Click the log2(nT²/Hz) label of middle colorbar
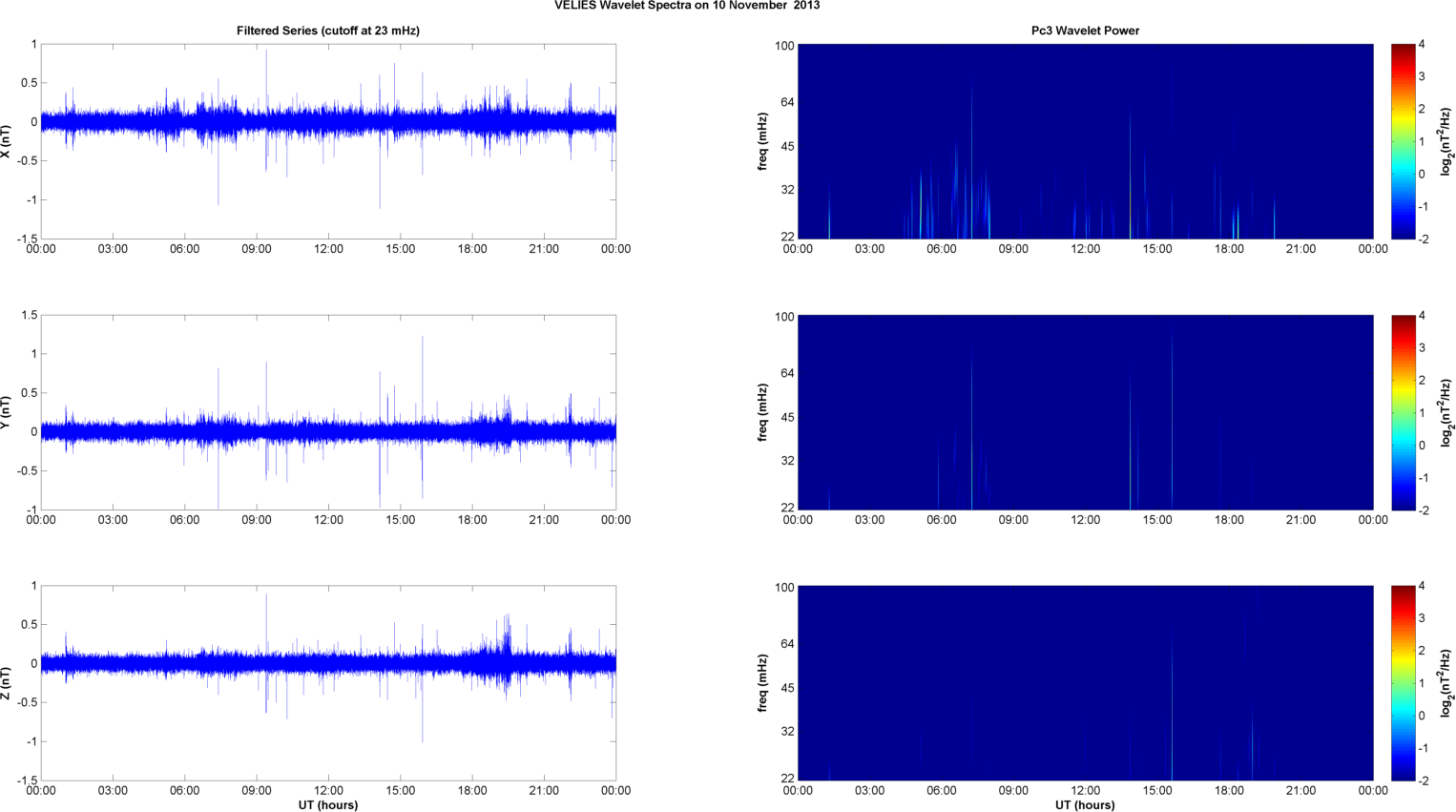 click(x=1447, y=412)
